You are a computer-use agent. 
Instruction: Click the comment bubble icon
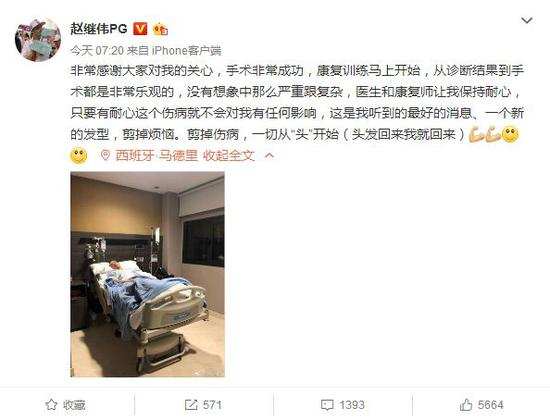click(327, 405)
